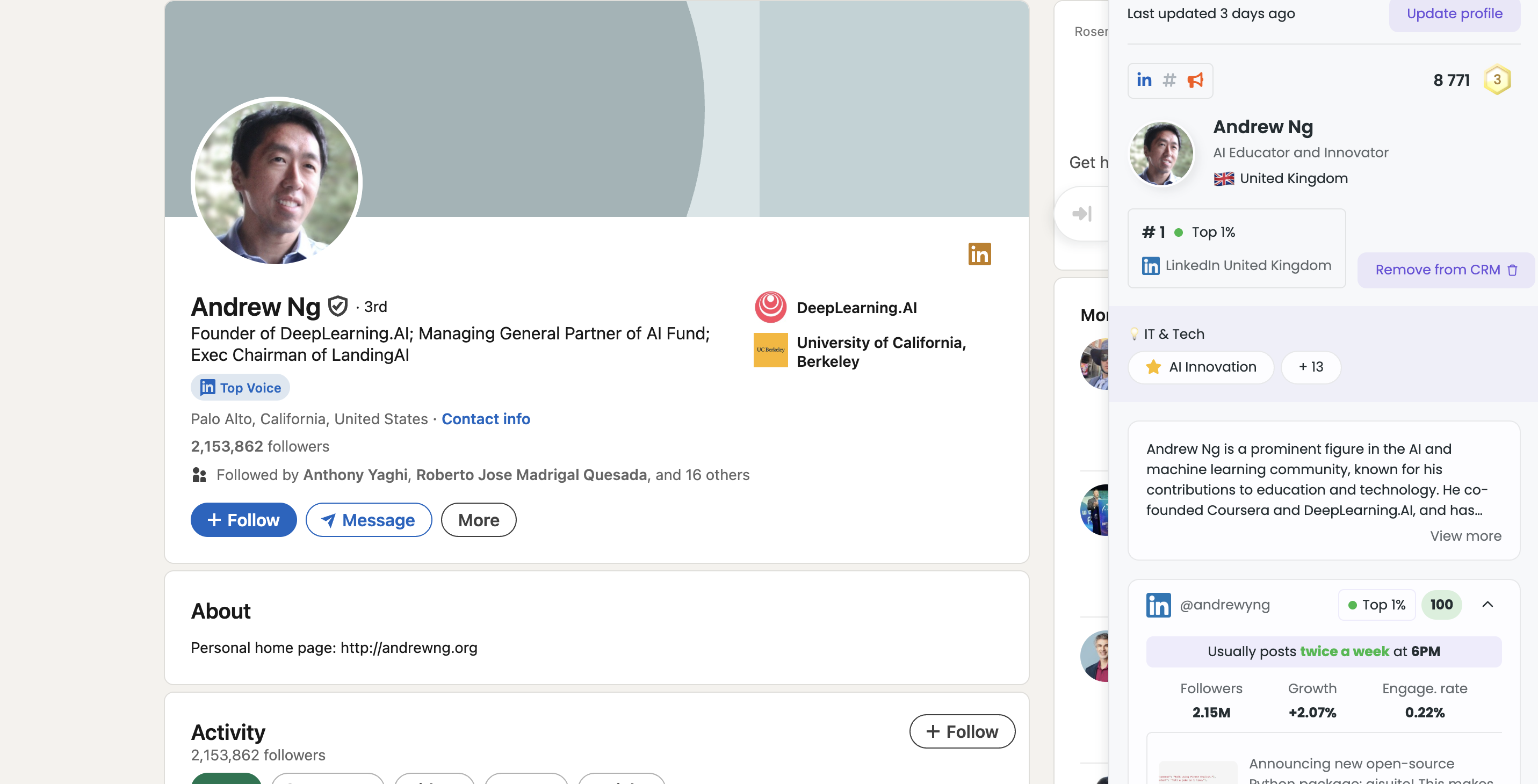Click the Engage. rate 0.22% stat
1538x784 pixels.
(x=1424, y=700)
